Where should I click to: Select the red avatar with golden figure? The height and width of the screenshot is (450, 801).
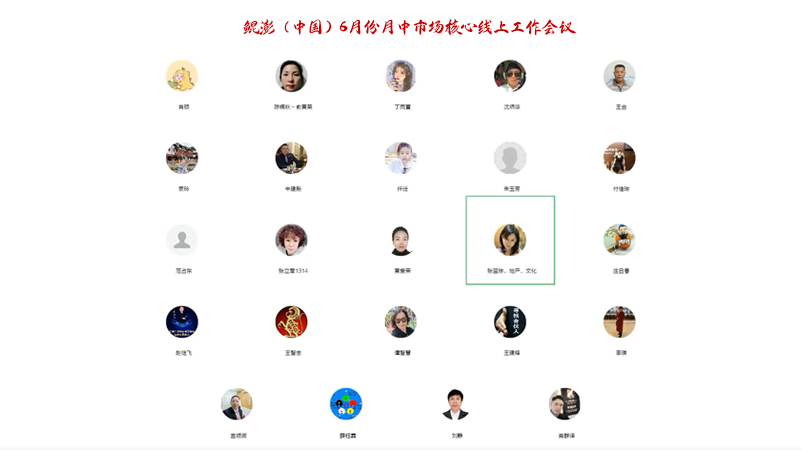[291, 322]
